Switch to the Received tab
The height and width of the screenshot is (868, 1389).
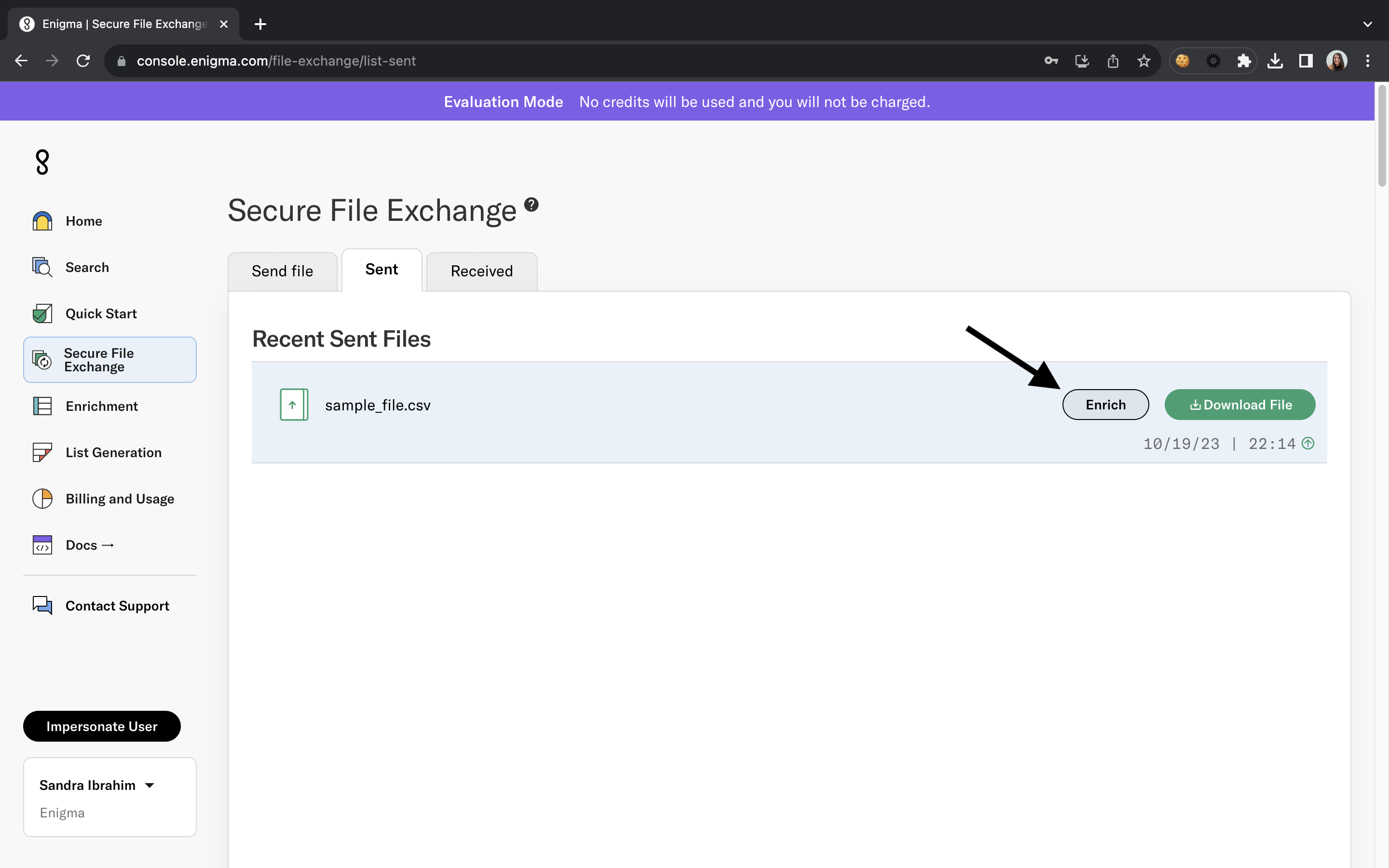pos(481,271)
